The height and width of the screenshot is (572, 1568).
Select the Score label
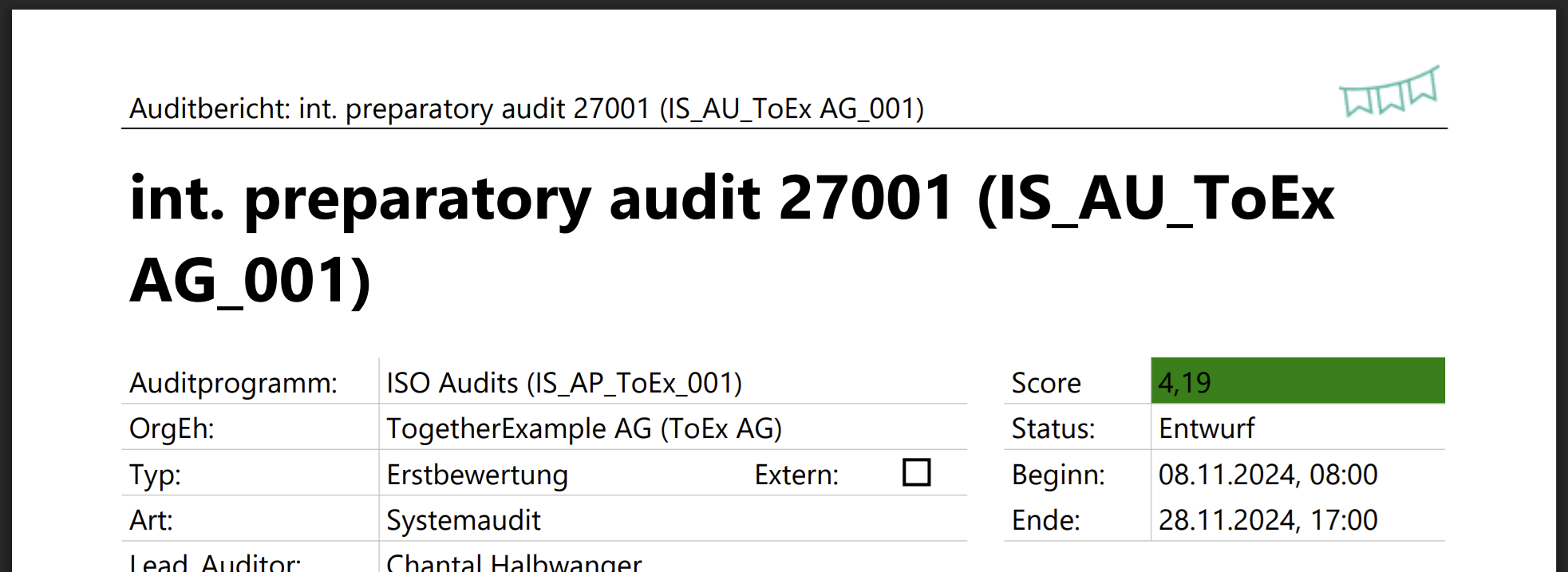pyautogui.click(x=1045, y=383)
